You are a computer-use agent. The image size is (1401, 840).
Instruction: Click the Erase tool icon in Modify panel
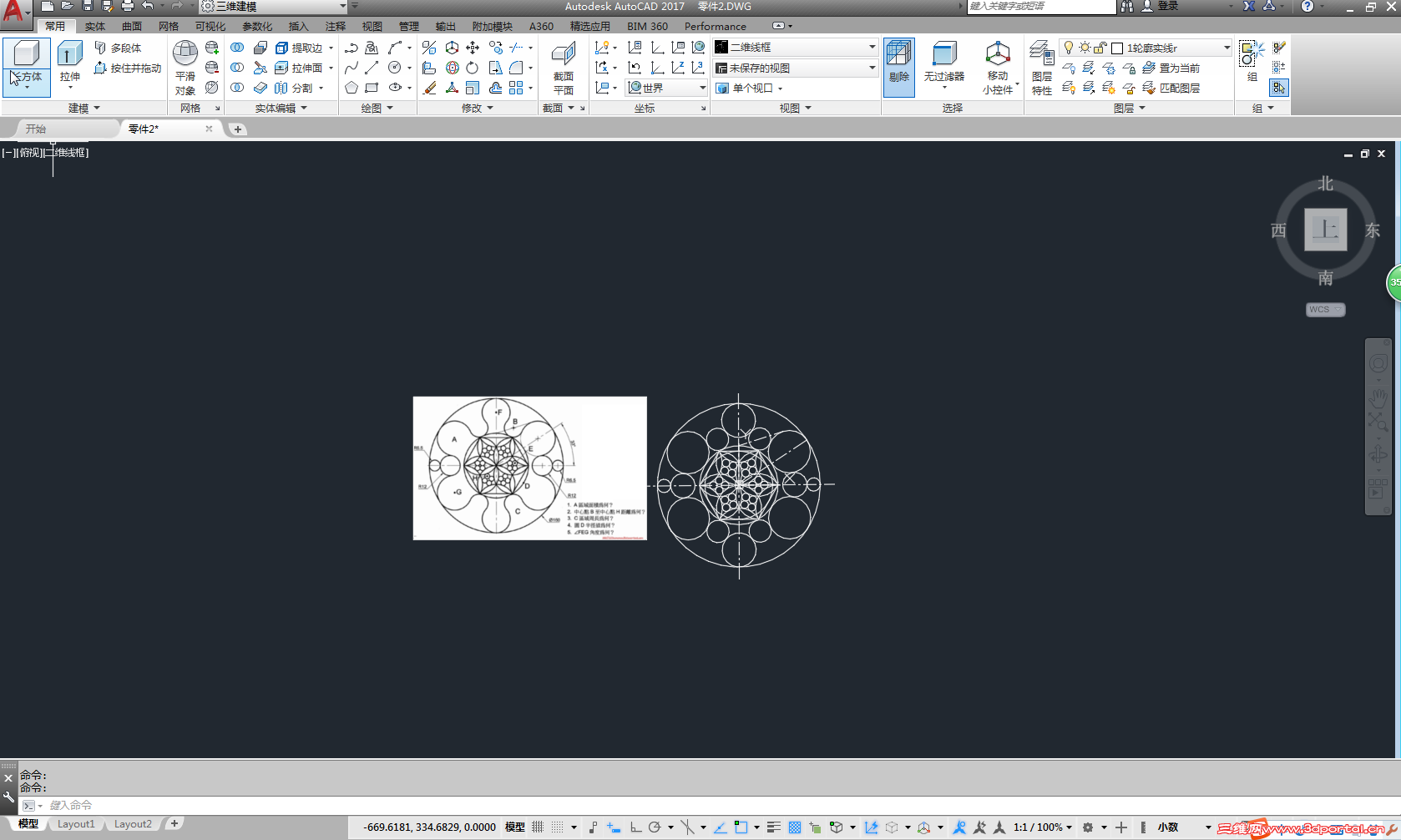coord(430,88)
